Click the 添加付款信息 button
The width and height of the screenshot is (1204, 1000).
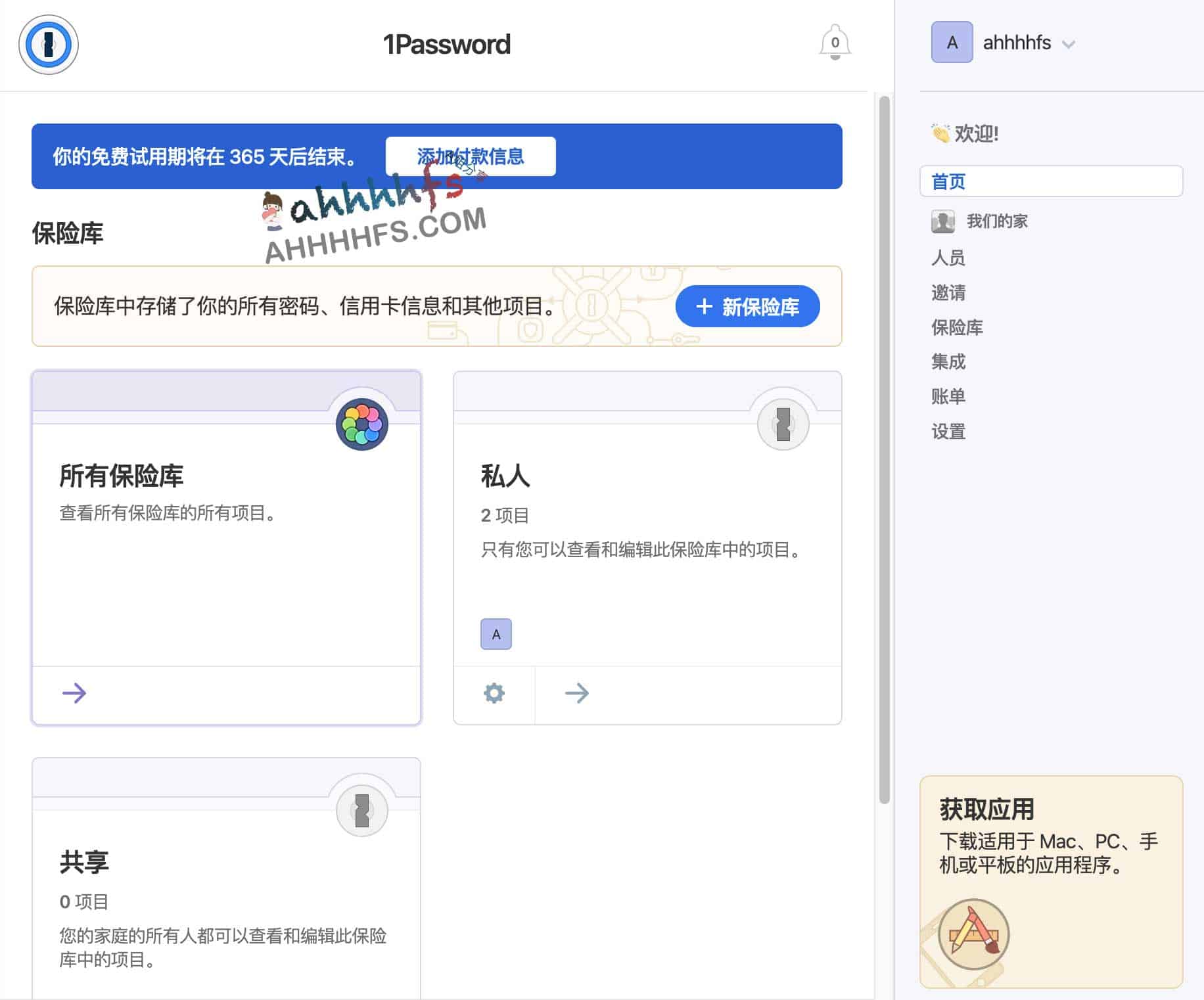471,156
